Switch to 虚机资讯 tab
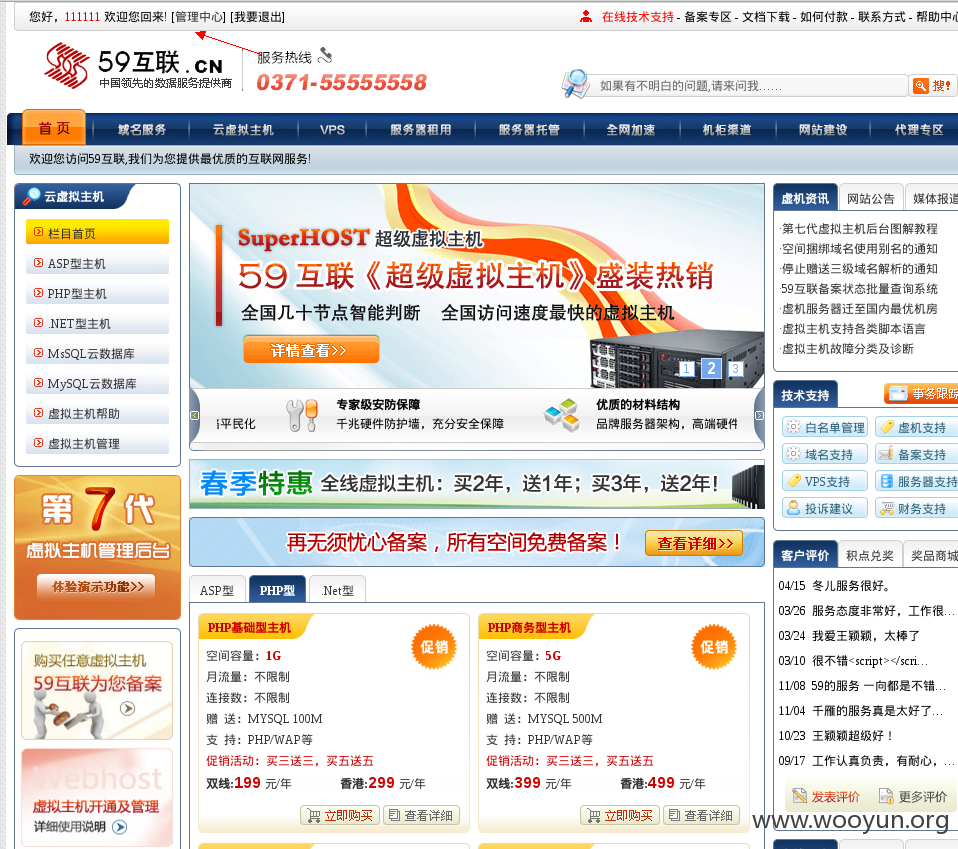958x849 pixels. click(x=805, y=198)
